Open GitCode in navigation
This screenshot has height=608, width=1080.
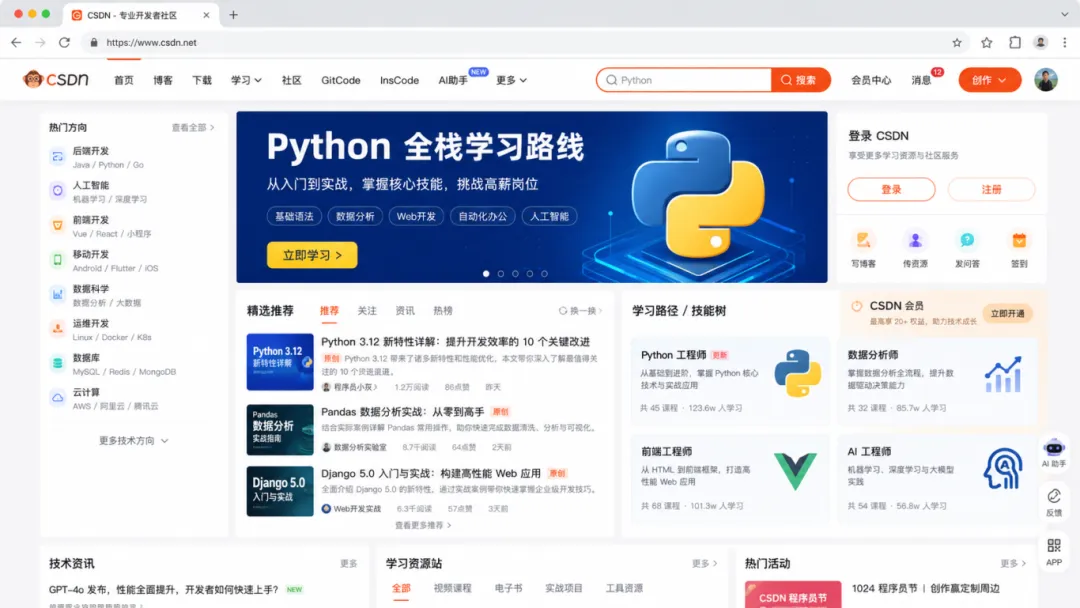[x=340, y=81]
